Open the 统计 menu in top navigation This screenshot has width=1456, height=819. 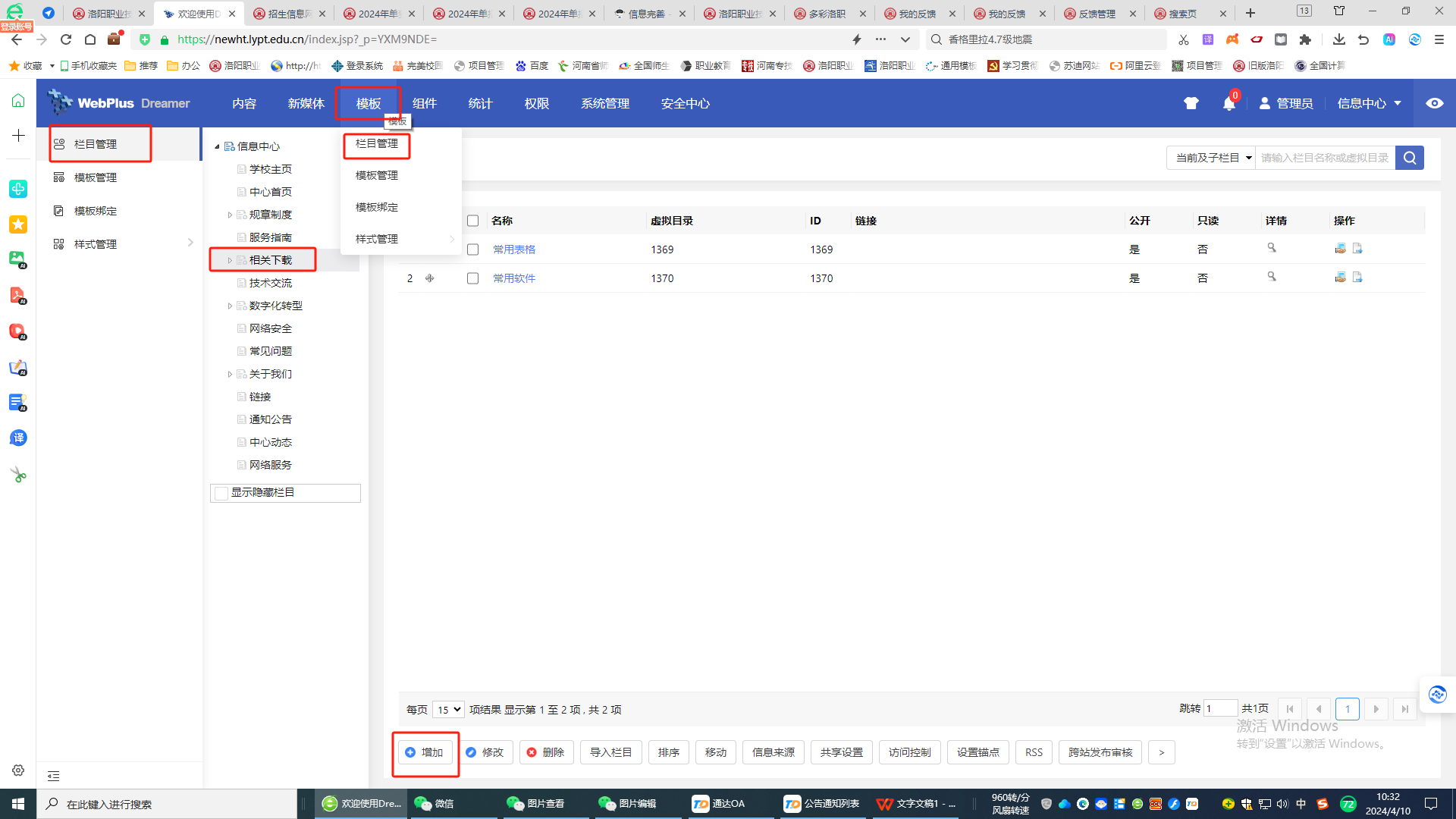[480, 104]
